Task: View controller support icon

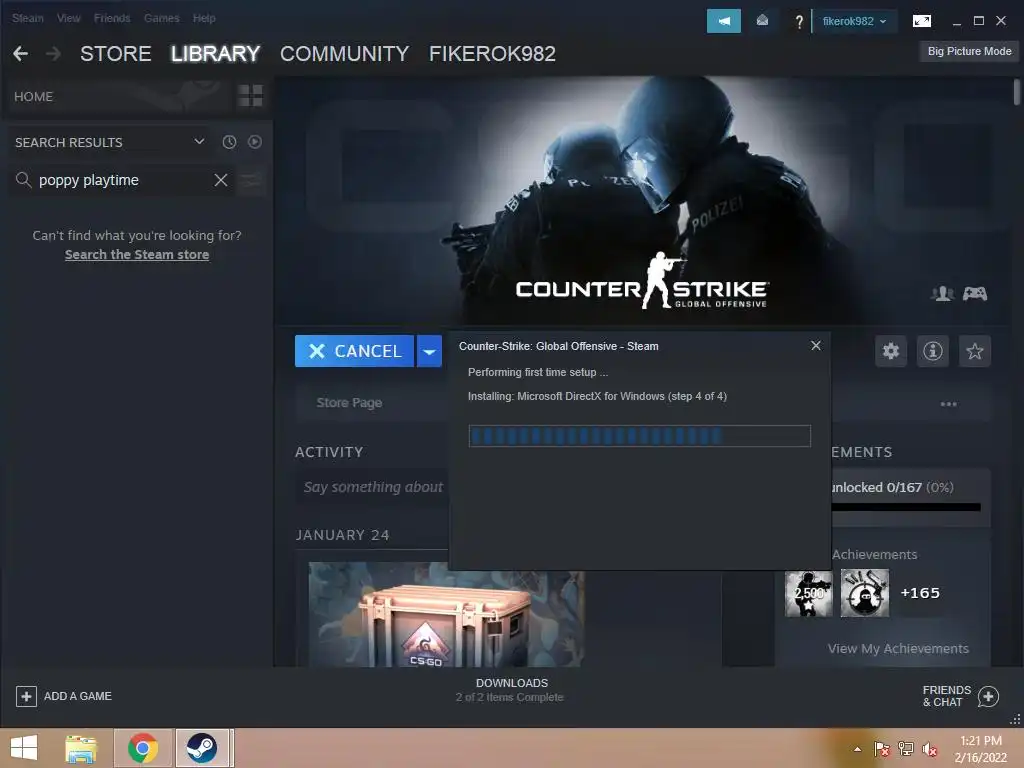Action: (974, 294)
